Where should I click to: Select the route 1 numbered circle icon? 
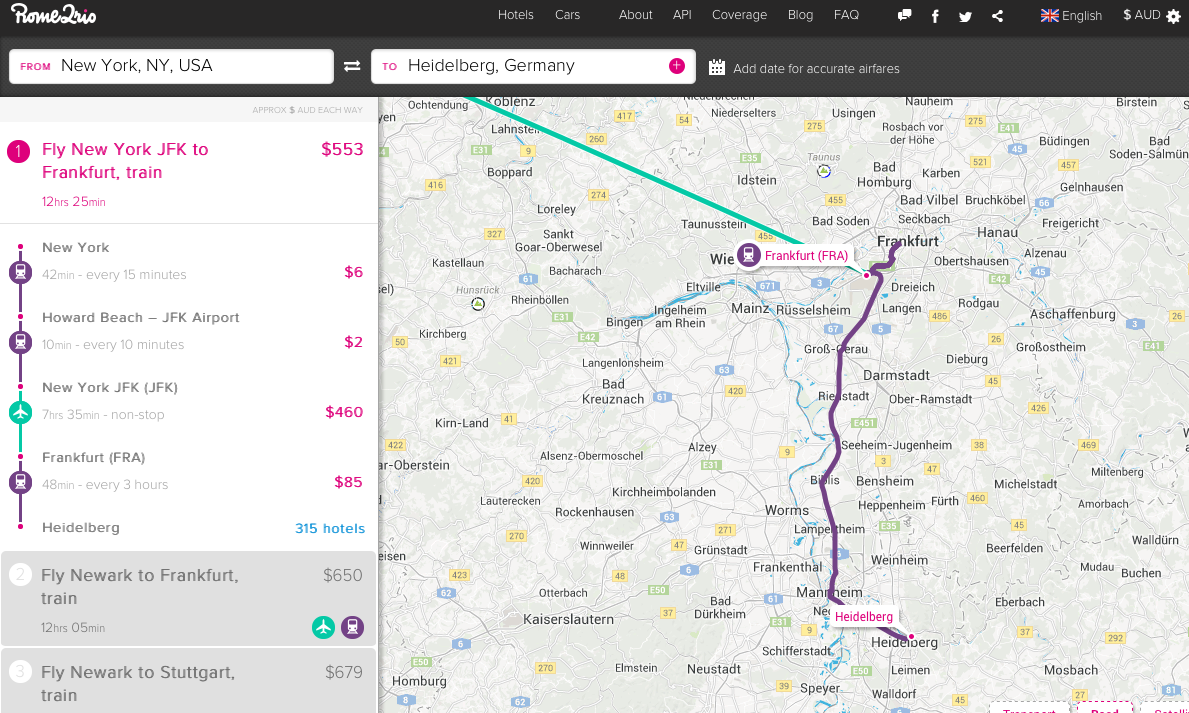(x=18, y=151)
